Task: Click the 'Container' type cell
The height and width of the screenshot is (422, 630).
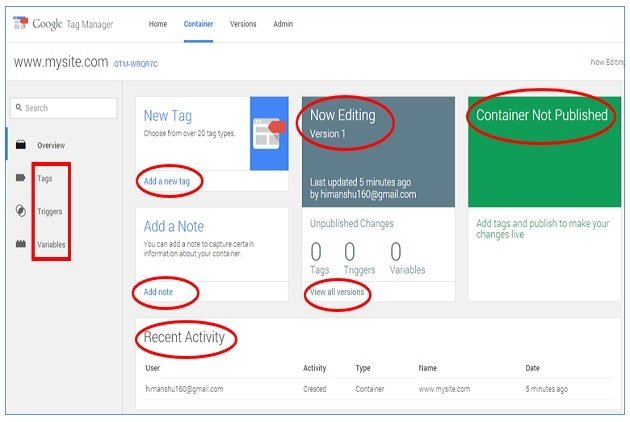Action: pos(370,389)
